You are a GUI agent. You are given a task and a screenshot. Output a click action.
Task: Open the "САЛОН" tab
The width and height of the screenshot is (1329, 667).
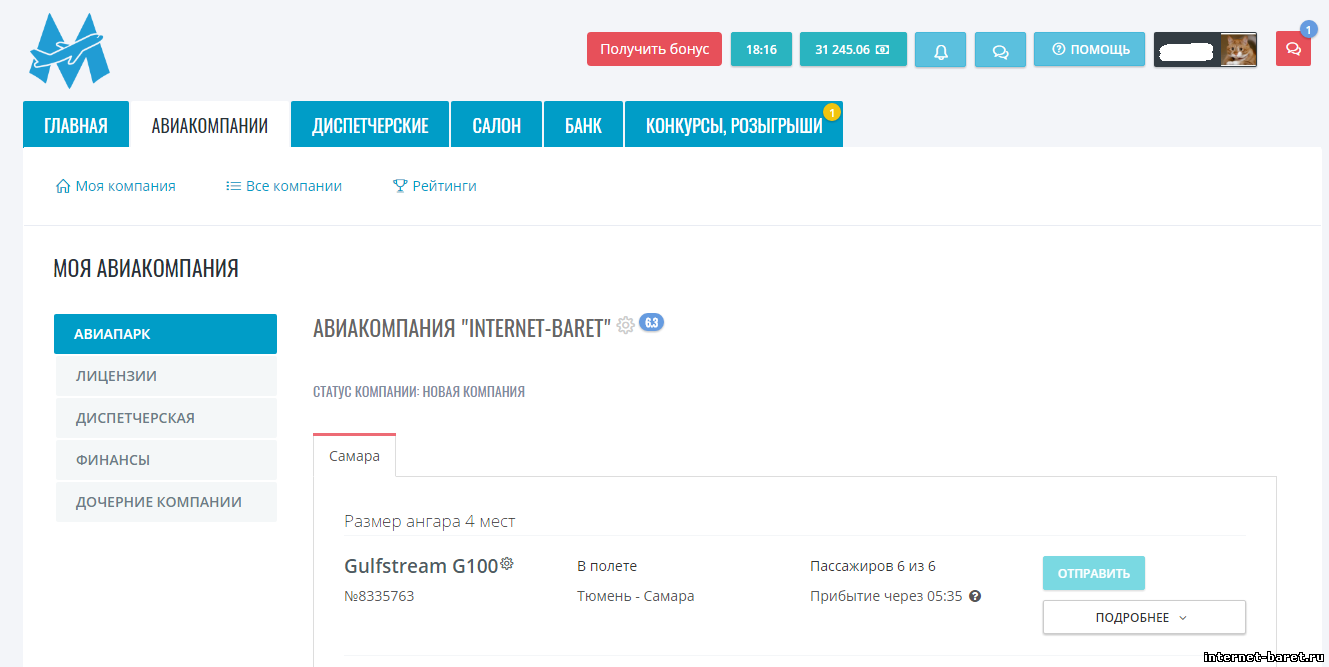(497, 125)
